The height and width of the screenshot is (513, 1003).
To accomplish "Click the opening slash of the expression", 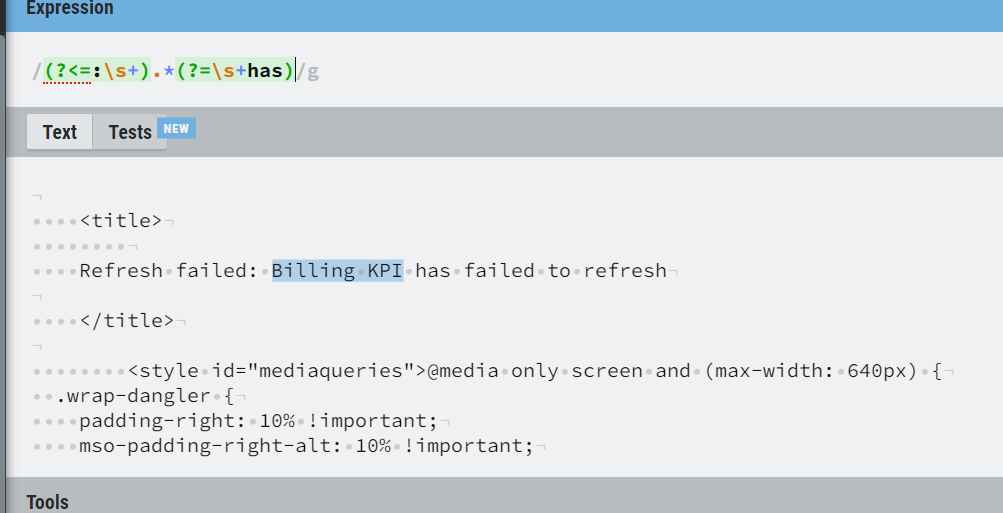I will (x=36, y=71).
